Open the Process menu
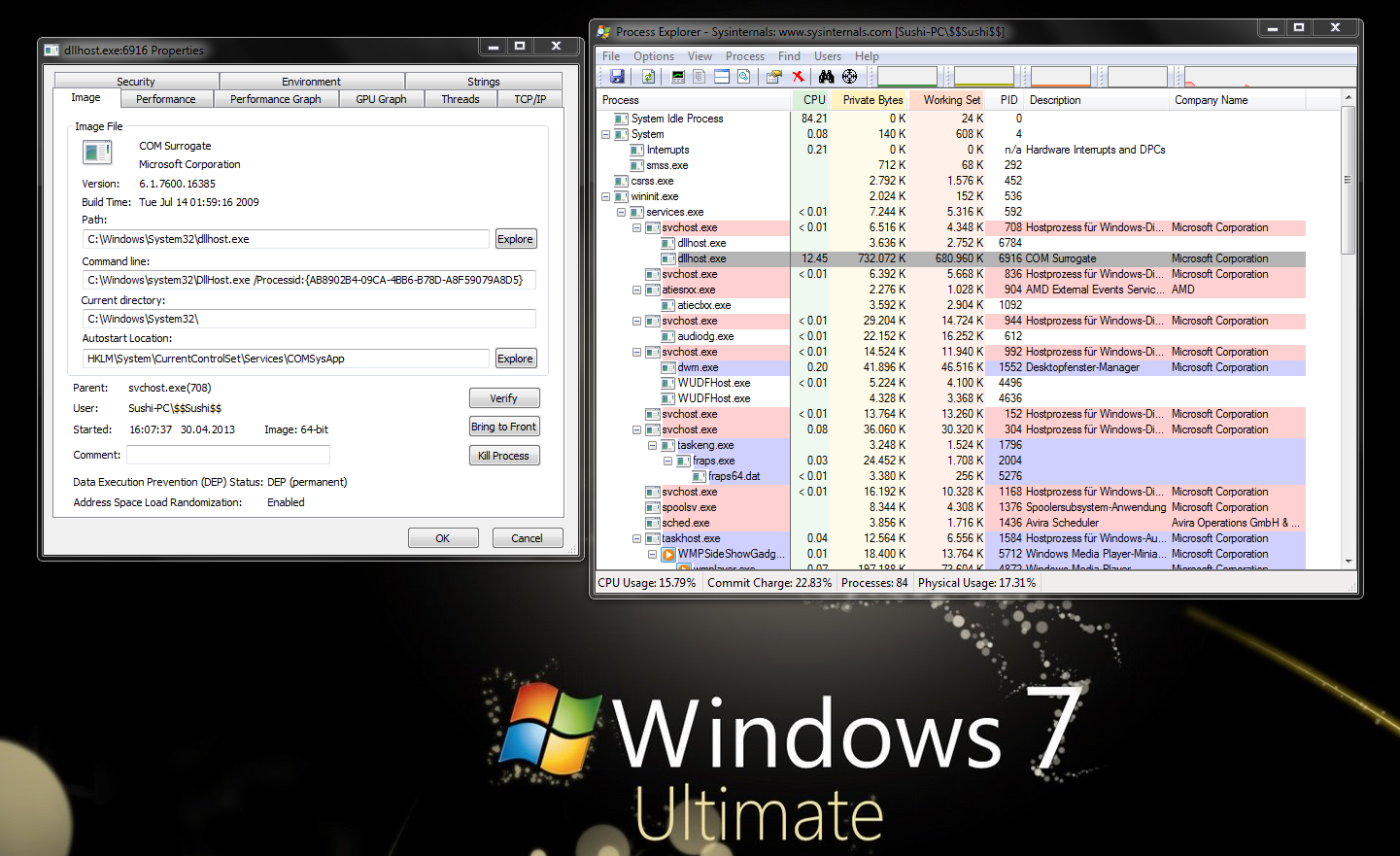 point(745,56)
